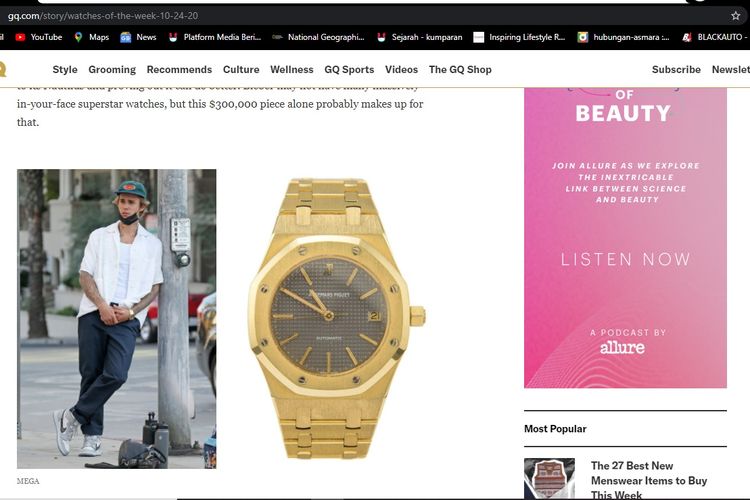750x500 pixels.
Task: Click the Subscribe link
Action: [676, 69]
